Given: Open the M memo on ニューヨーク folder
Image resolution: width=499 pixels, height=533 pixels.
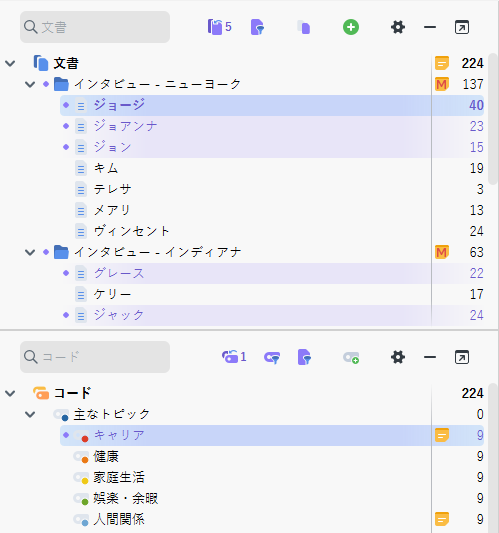Looking at the screenshot, I should coord(442,84).
